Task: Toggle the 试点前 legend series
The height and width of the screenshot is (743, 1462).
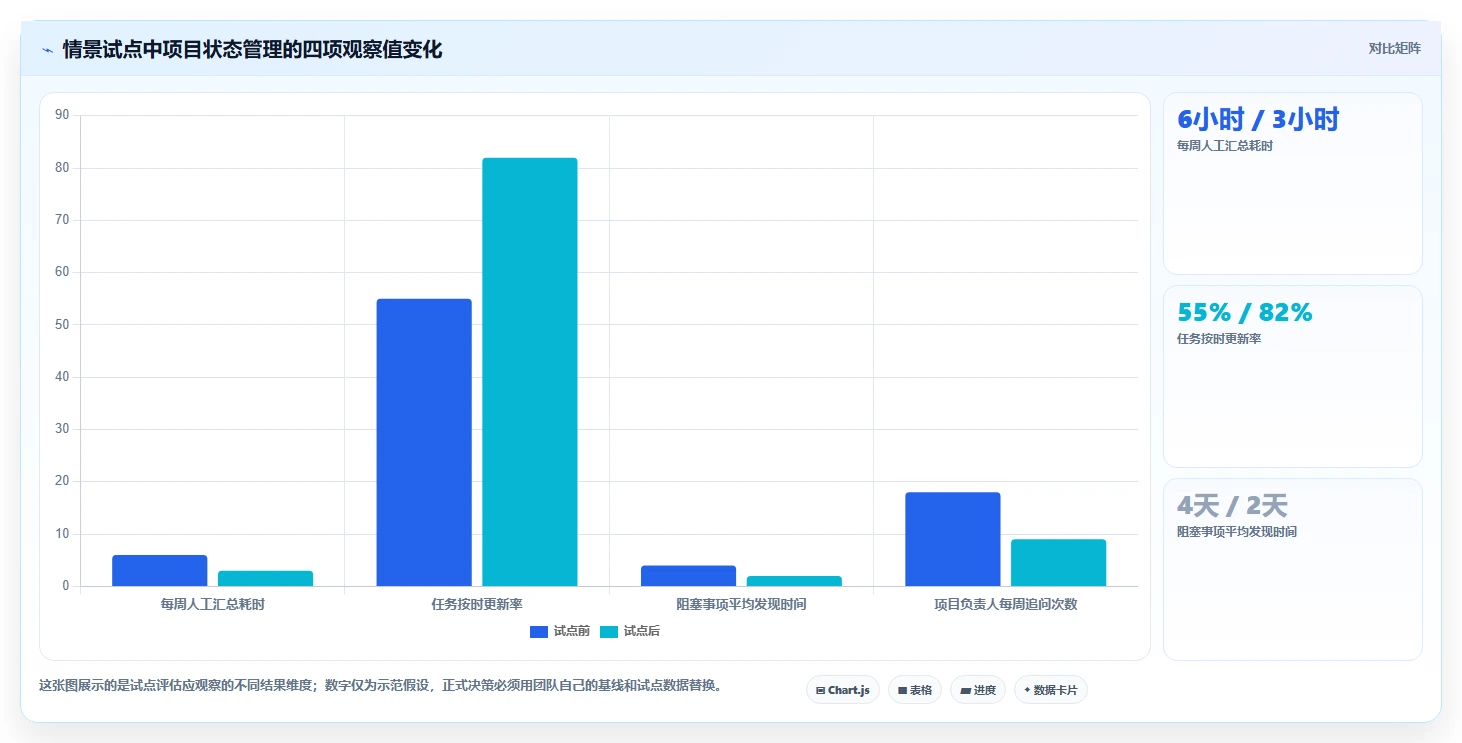Action: click(560, 631)
